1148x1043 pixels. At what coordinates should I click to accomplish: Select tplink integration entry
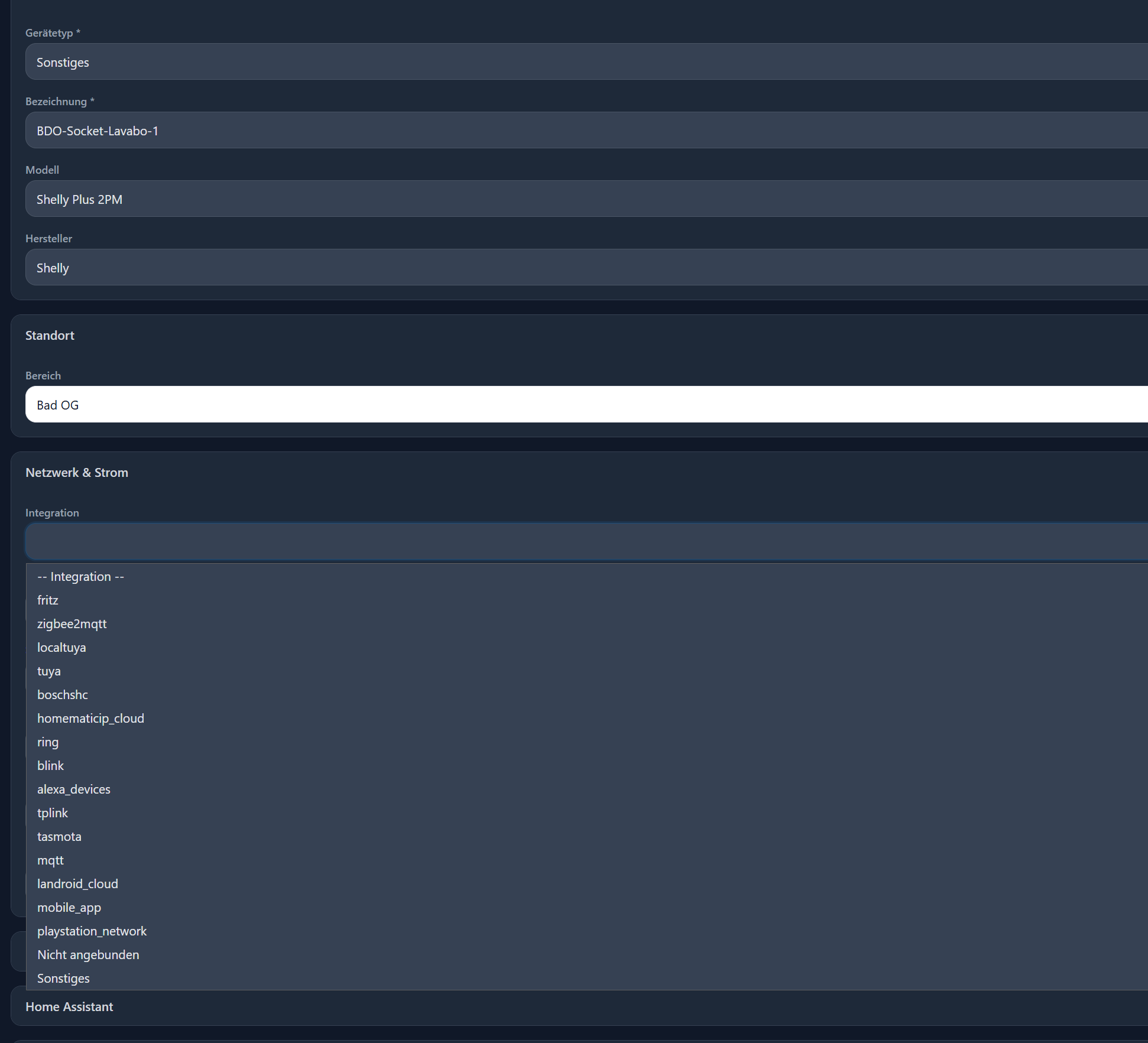[x=53, y=813]
